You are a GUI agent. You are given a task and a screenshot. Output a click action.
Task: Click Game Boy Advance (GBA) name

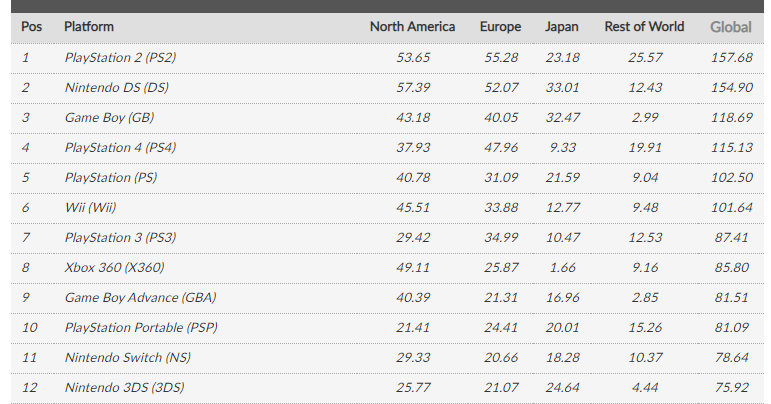pos(140,297)
